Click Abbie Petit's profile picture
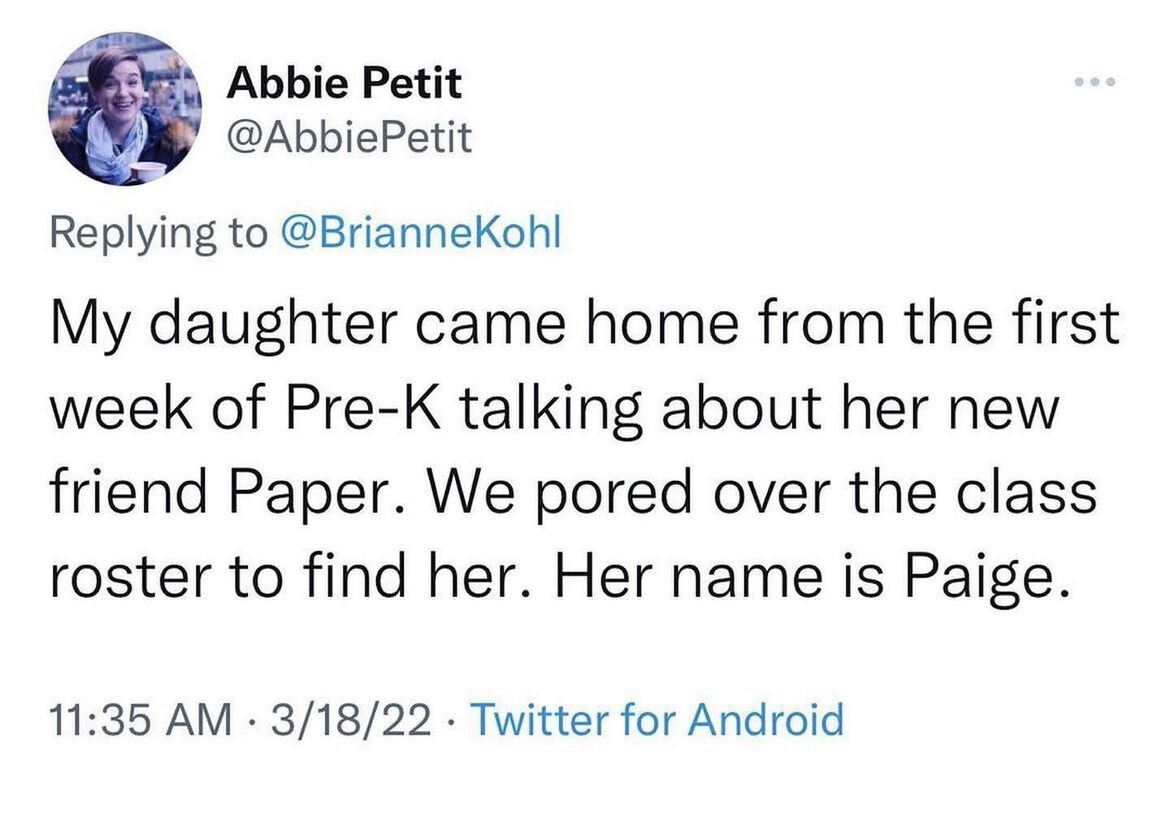 [x=125, y=109]
